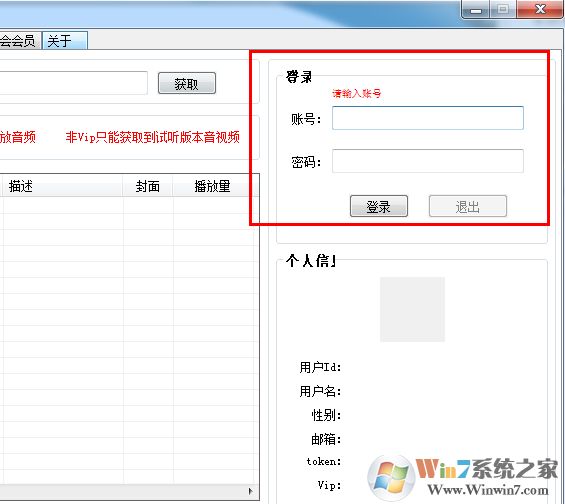Image resolution: width=565 pixels, height=504 pixels.
Task: Click the 用户名: label
Action: click(x=320, y=391)
